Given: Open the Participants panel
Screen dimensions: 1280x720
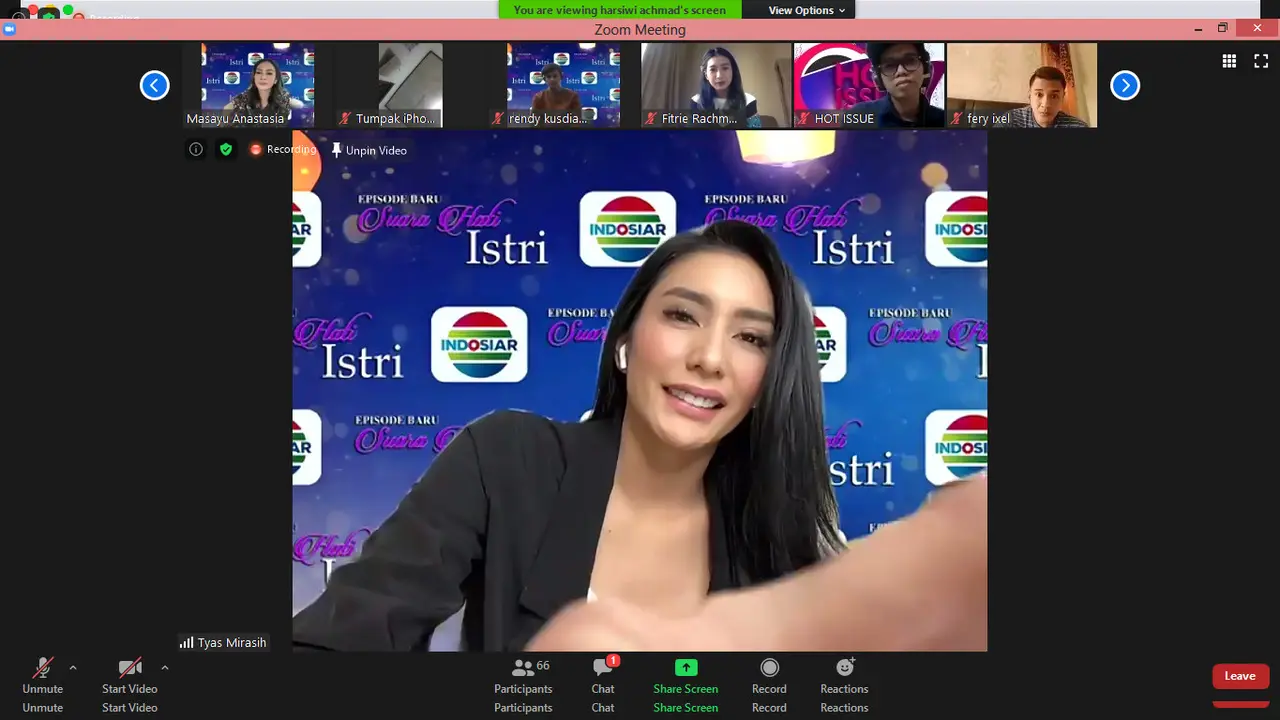Looking at the screenshot, I should pyautogui.click(x=523, y=676).
